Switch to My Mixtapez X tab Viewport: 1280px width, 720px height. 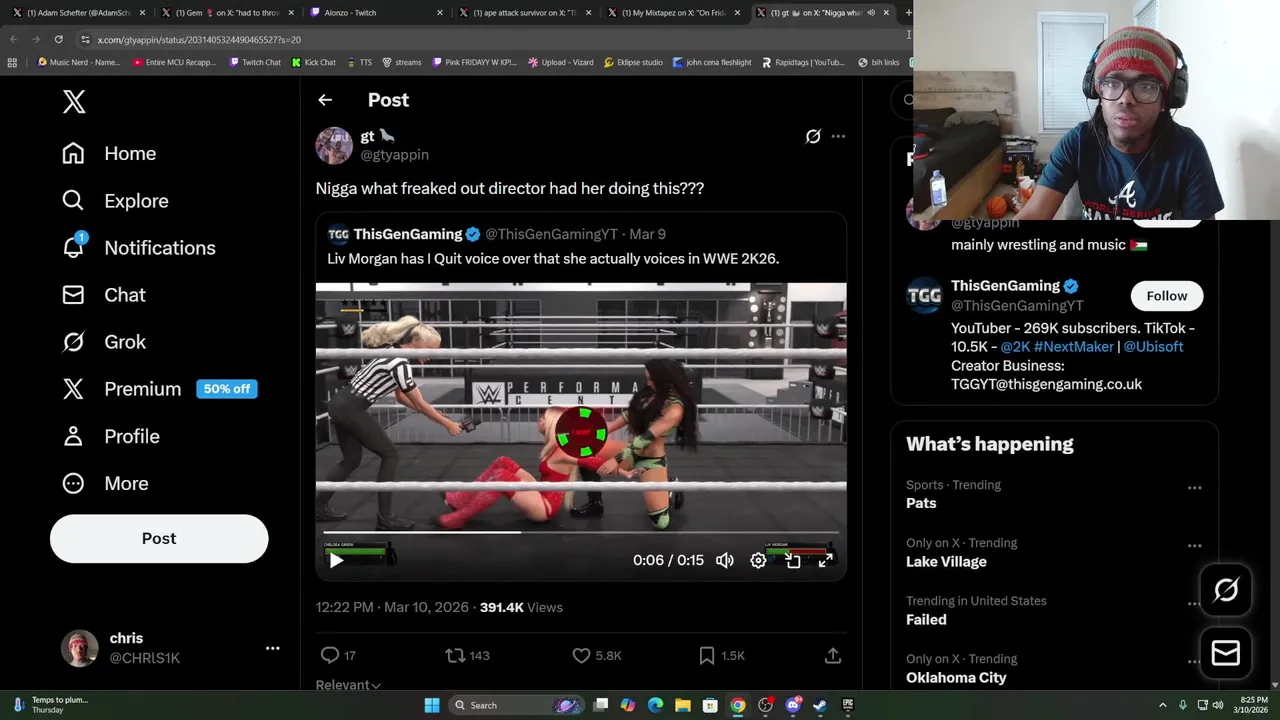pyautogui.click(x=673, y=12)
